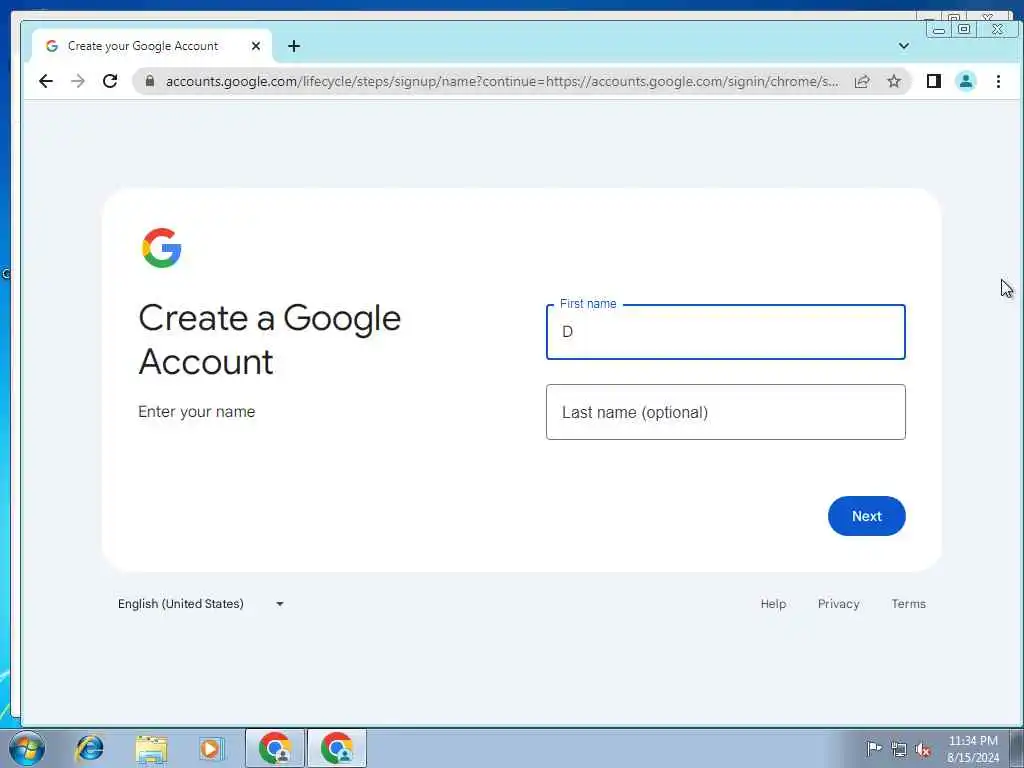Open the Chrome profile avatar

click(966, 81)
